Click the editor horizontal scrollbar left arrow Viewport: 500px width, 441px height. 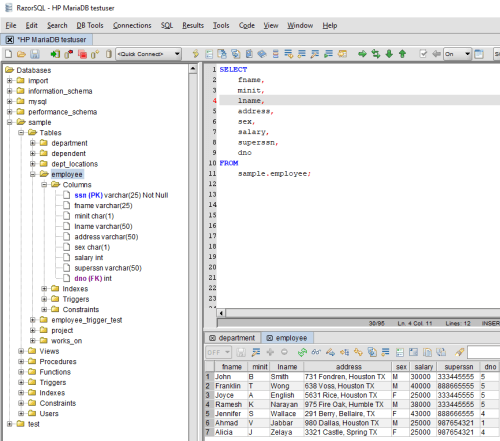[x=221, y=313]
